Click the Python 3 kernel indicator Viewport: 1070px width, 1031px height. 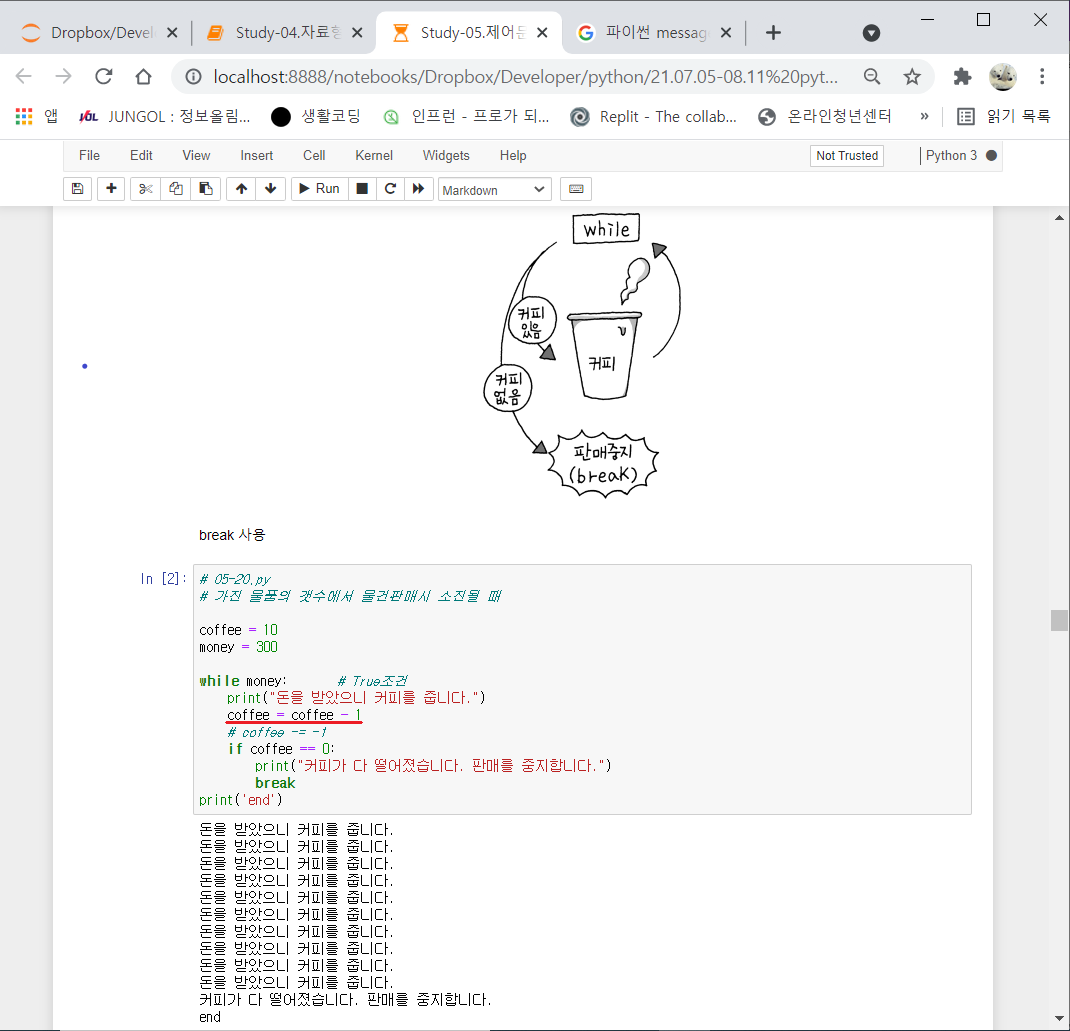point(961,156)
